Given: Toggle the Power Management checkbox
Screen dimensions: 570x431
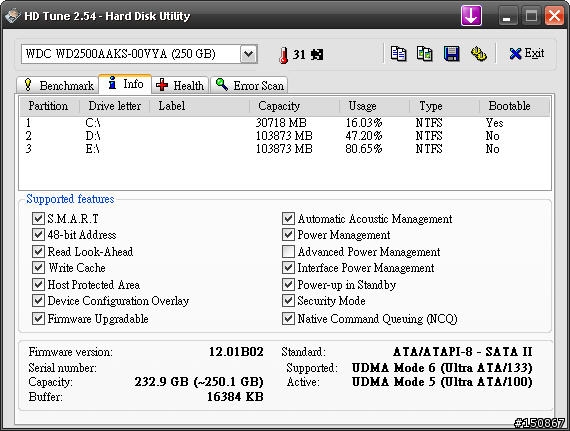Looking at the screenshot, I should [288, 234].
